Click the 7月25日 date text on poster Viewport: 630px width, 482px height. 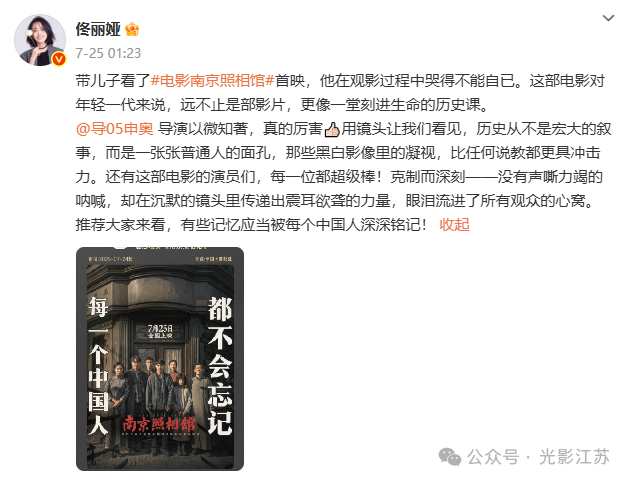160,329
